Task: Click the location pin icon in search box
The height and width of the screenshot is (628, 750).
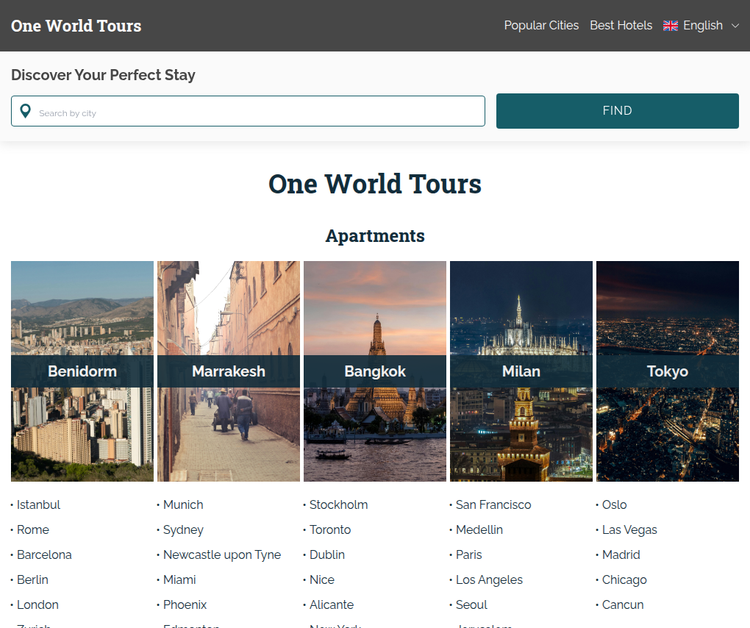Action: click(x=26, y=112)
